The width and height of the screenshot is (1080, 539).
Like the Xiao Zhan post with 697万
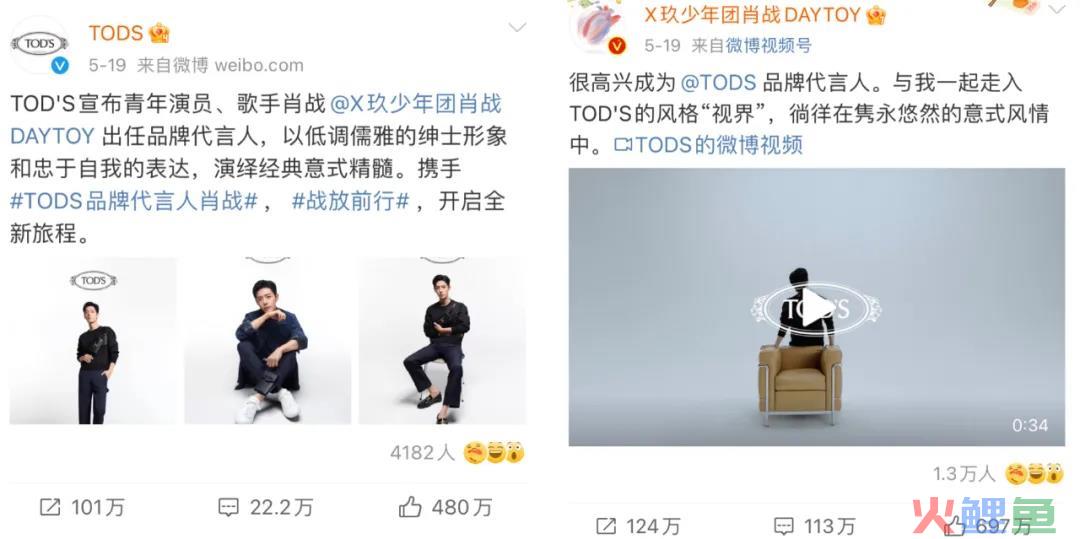click(x=955, y=527)
